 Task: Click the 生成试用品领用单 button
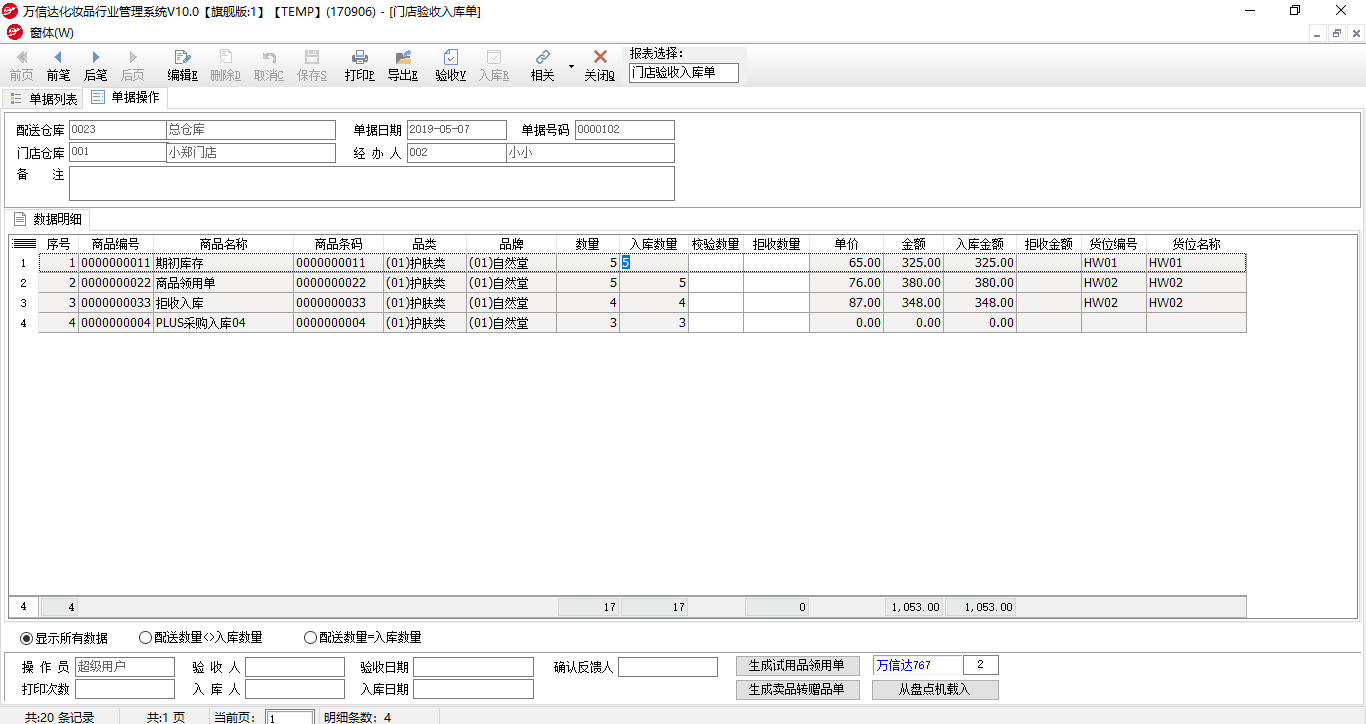coord(797,666)
